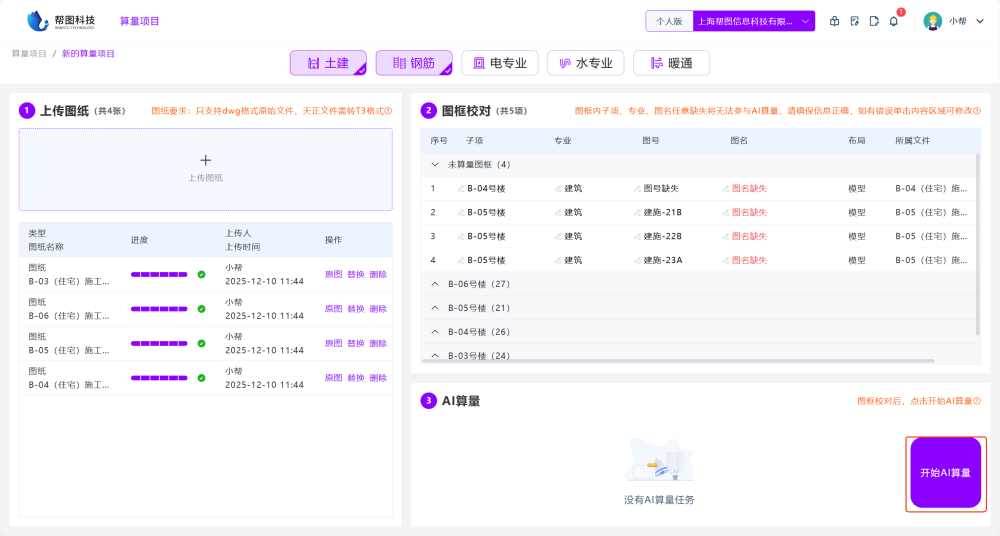1000x536 pixels.
Task: Click 删除 for the B-03 (住宅) drawing
Action: click(378, 274)
